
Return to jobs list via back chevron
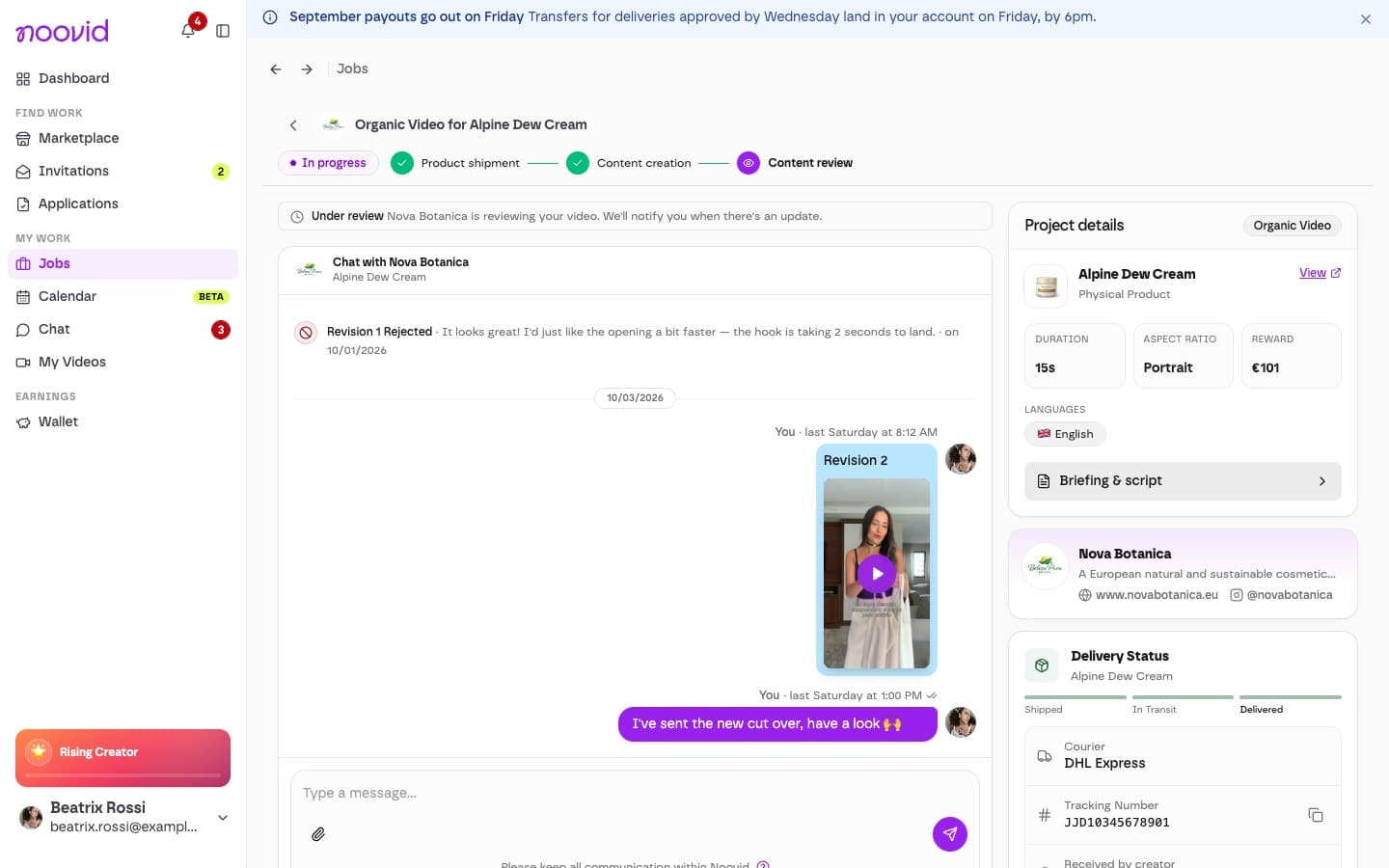[293, 125]
